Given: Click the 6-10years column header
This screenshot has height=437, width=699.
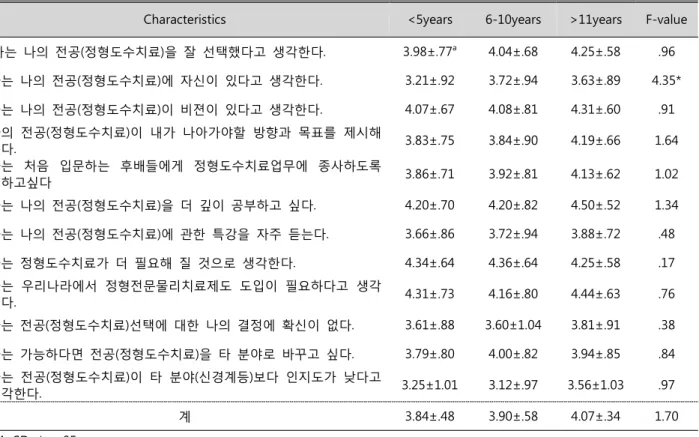Looking at the screenshot, I should [x=513, y=20].
